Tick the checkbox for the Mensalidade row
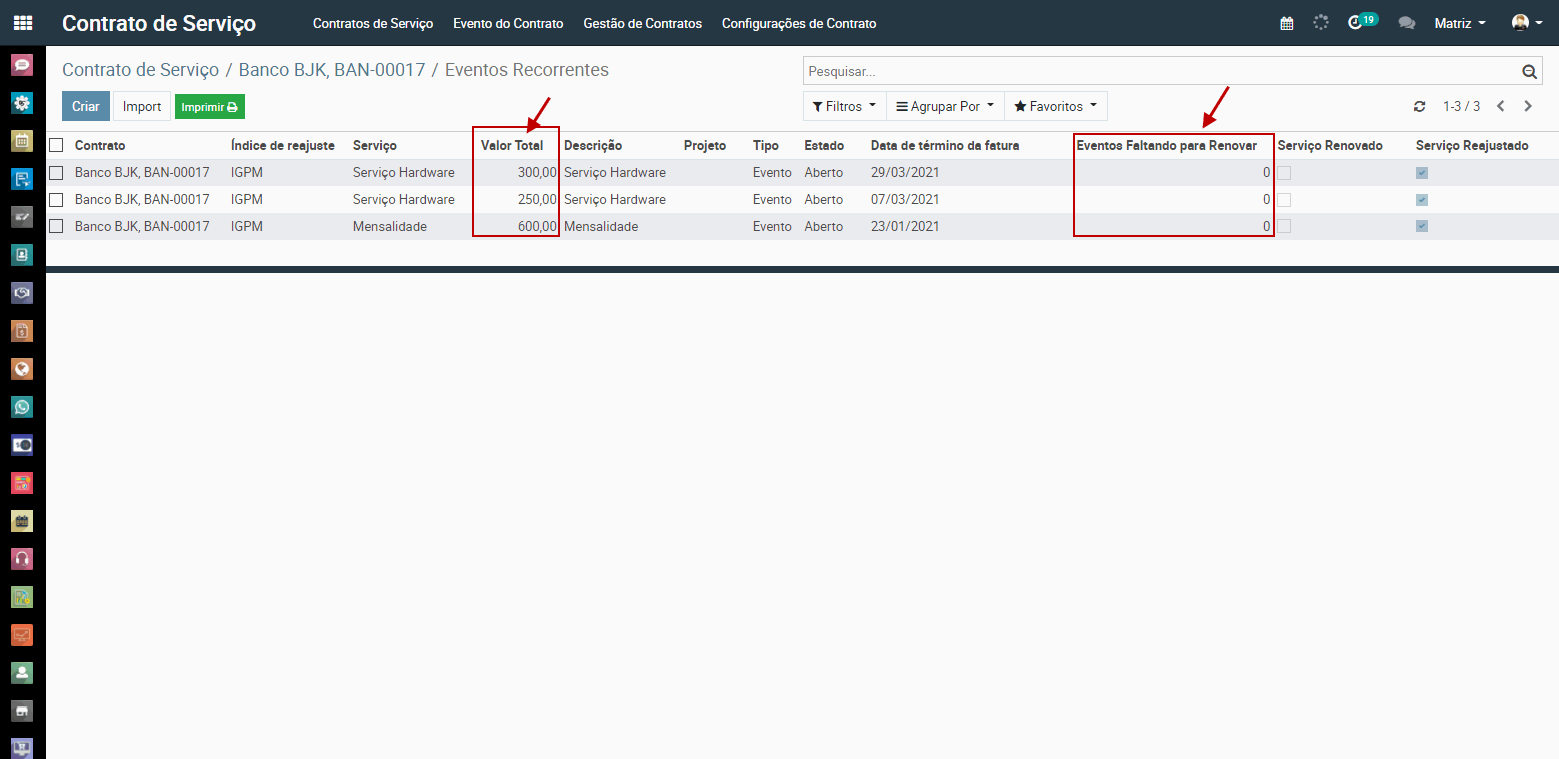 pyautogui.click(x=56, y=227)
